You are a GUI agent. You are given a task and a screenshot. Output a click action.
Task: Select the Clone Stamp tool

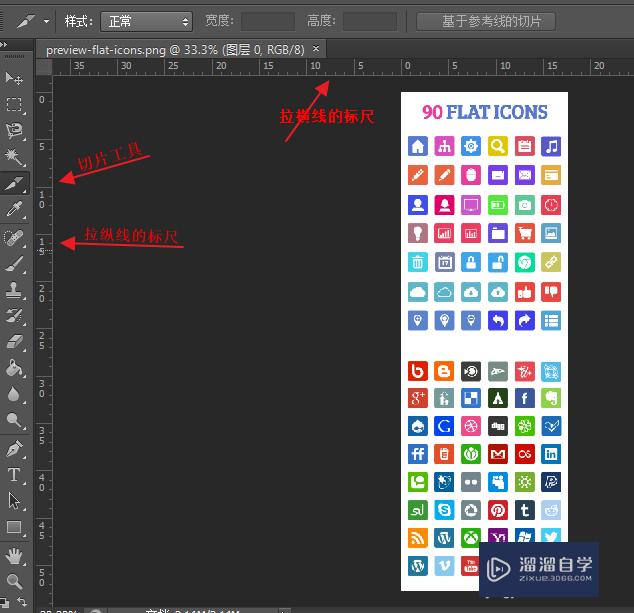[x=14, y=290]
